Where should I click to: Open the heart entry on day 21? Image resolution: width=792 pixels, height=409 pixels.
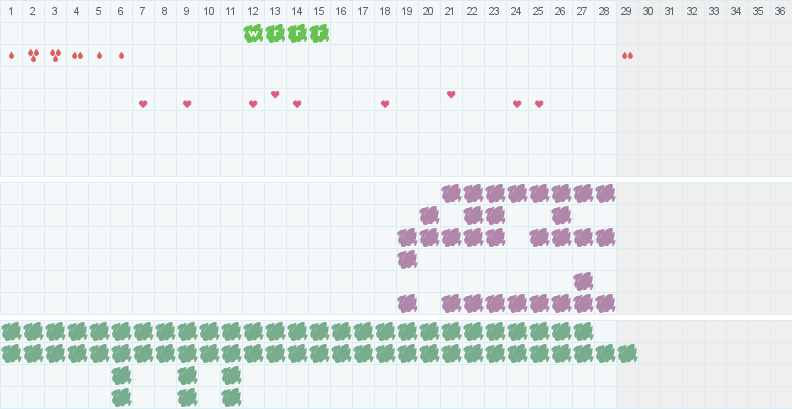point(451,94)
